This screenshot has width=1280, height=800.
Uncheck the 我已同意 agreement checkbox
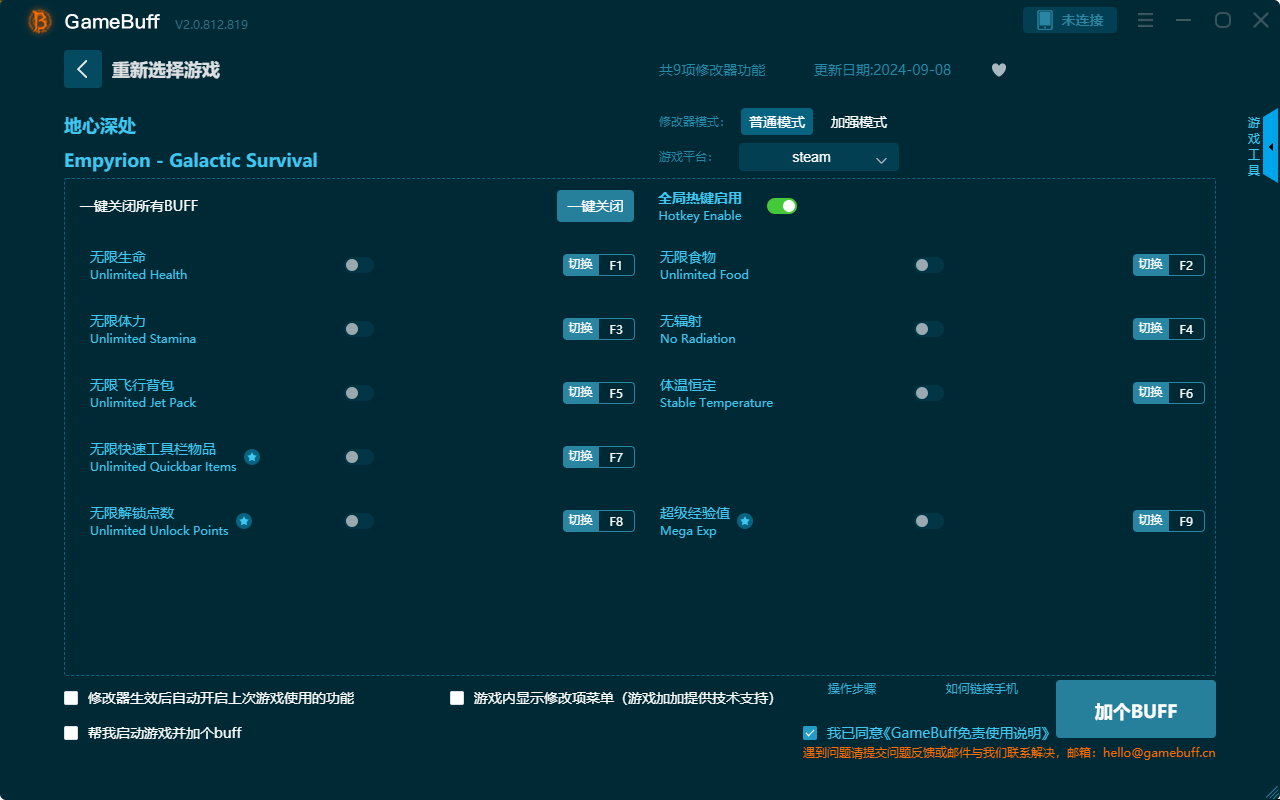coord(810,732)
